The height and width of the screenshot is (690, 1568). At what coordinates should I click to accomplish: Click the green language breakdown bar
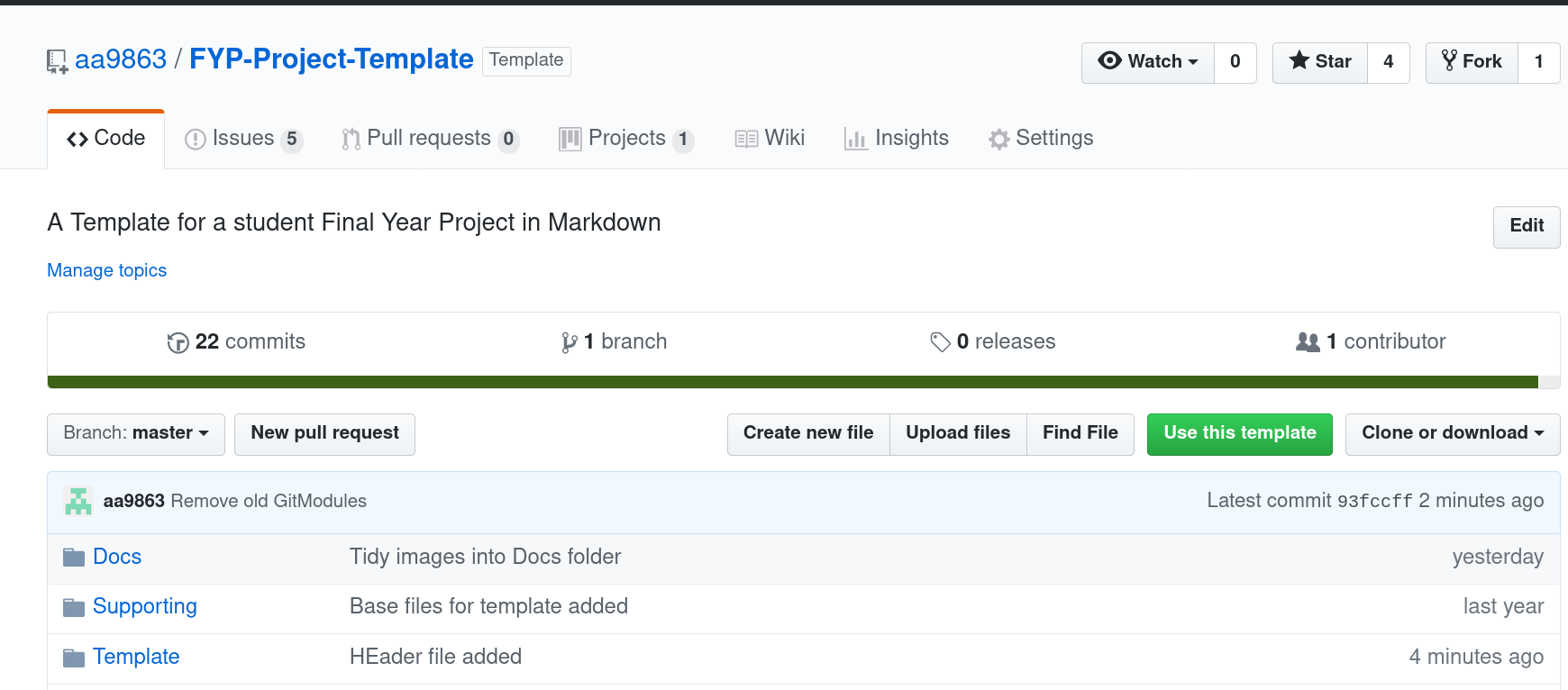[x=793, y=382]
